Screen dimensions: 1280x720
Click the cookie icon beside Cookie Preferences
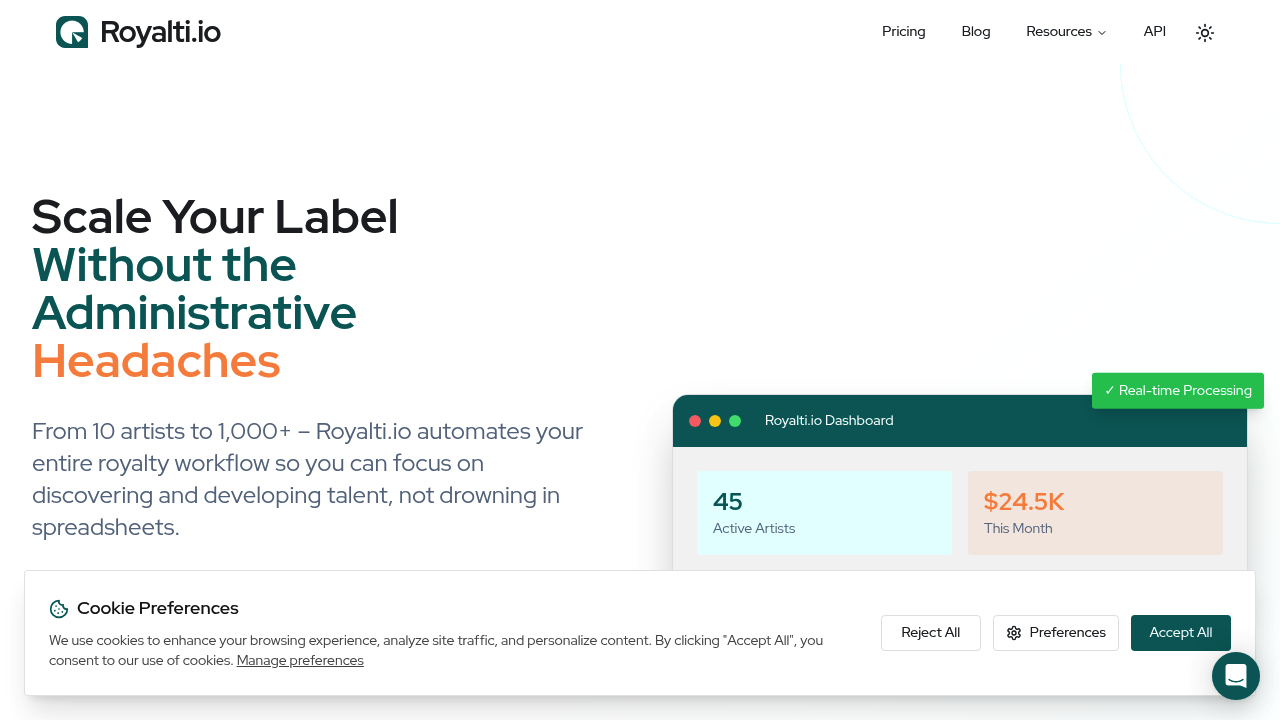58,608
